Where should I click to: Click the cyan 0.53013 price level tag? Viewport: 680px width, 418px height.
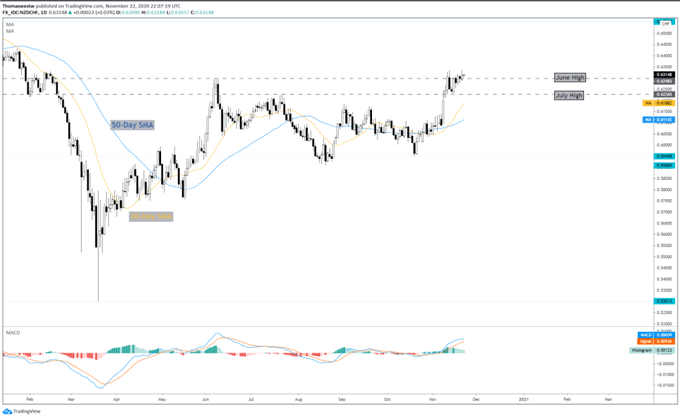[664, 301]
